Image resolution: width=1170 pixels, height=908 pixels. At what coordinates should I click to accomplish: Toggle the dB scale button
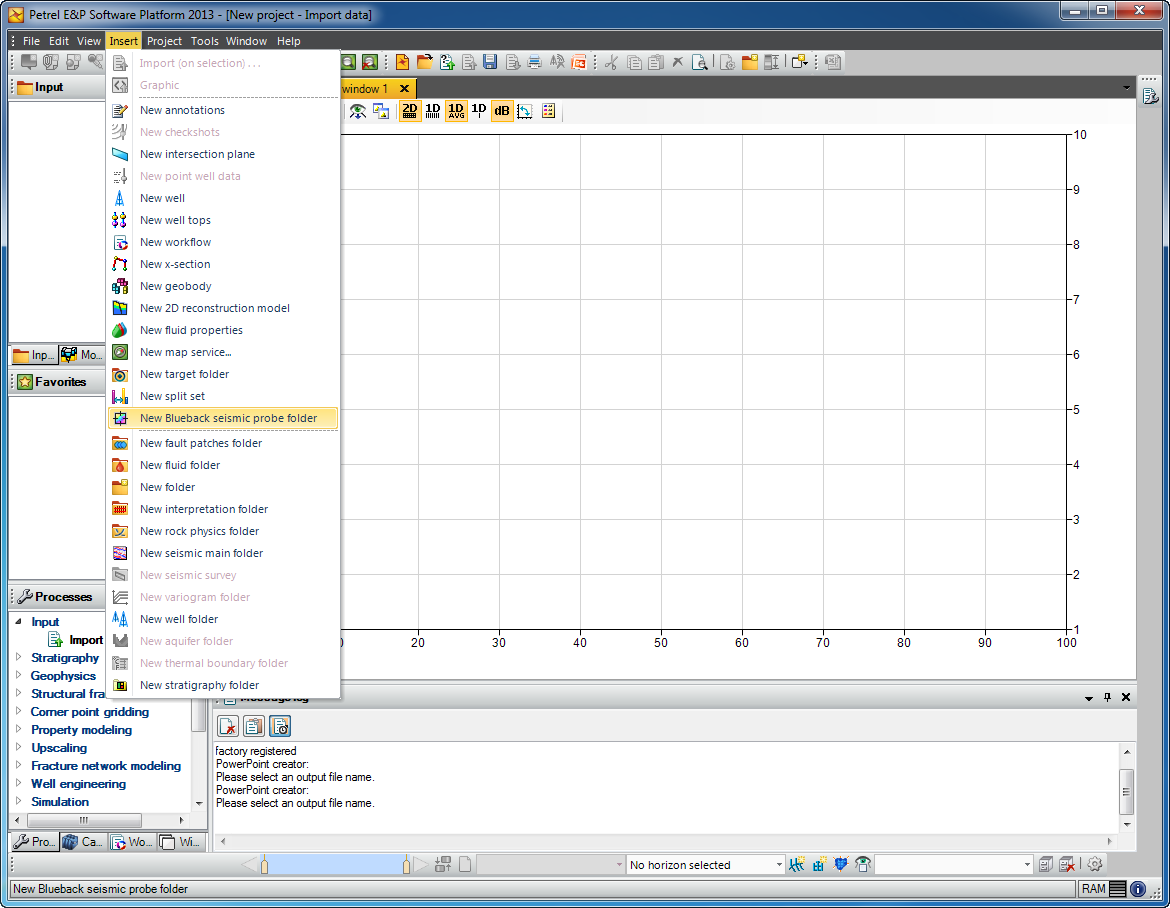(502, 111)
